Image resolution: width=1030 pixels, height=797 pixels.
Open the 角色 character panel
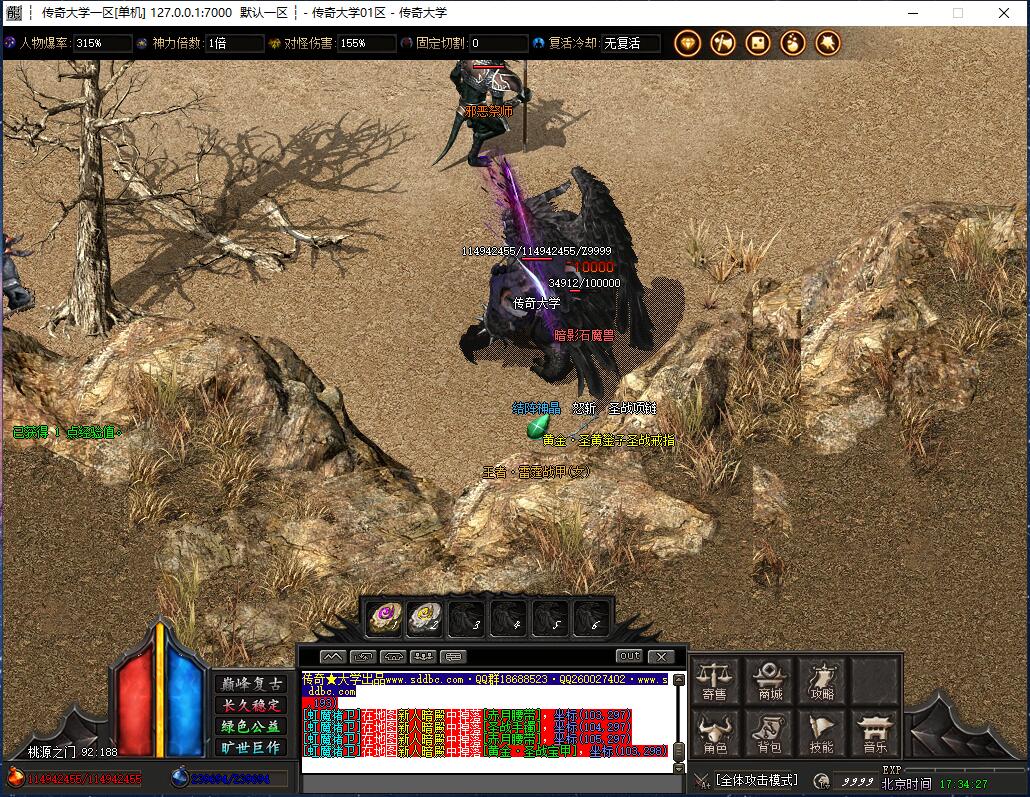click(x=715, y=733)
